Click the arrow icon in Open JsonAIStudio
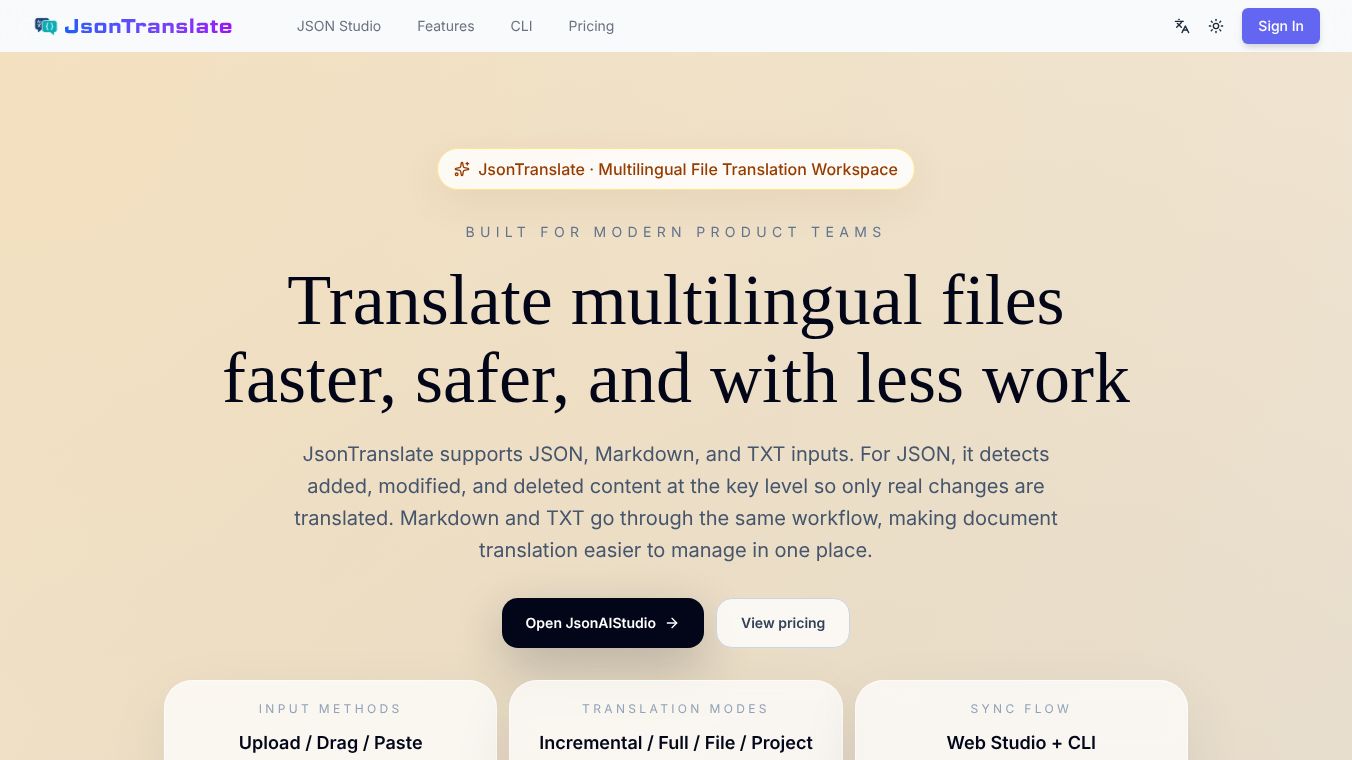The image size is (1352, 760). [672, 623]
